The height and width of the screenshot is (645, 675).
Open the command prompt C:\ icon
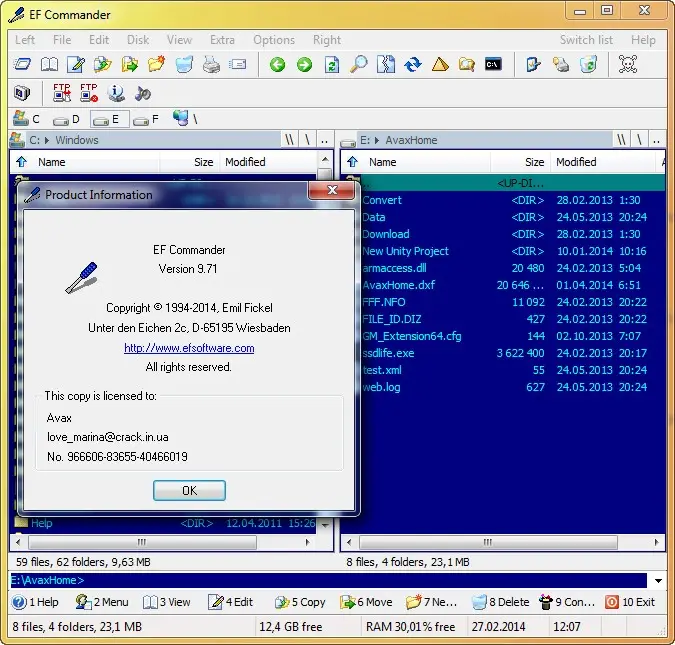point(493,65)
